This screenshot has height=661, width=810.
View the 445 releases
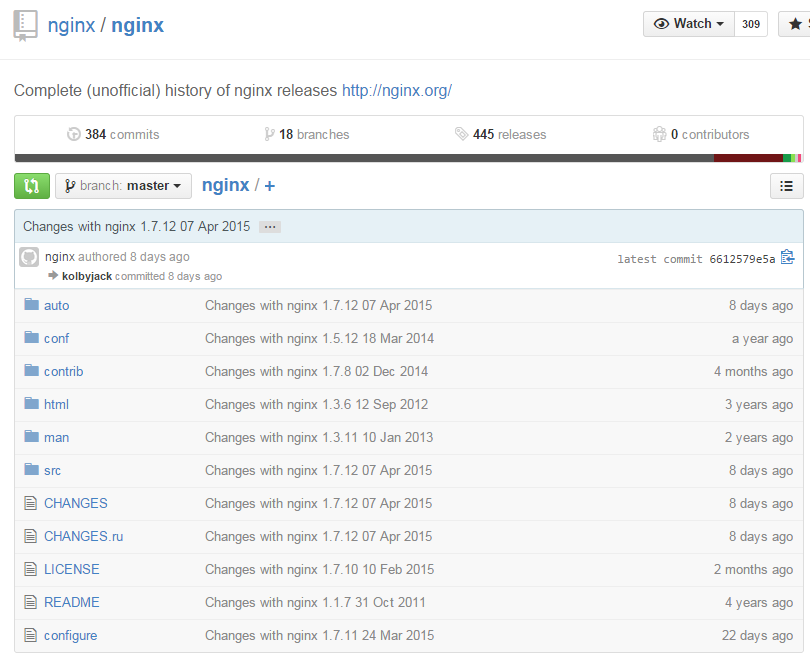click(x=509, y=134)
